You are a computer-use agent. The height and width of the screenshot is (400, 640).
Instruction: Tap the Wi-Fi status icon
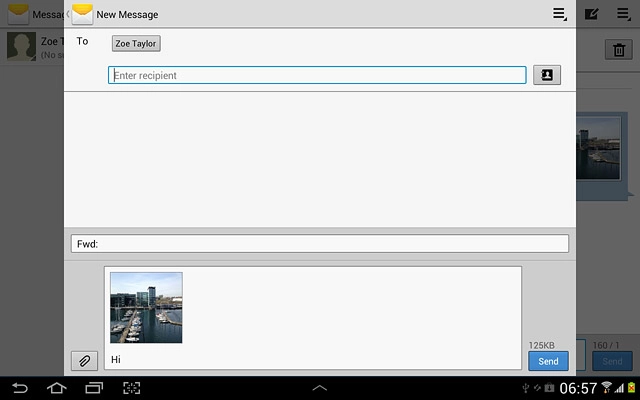point(607,387)
